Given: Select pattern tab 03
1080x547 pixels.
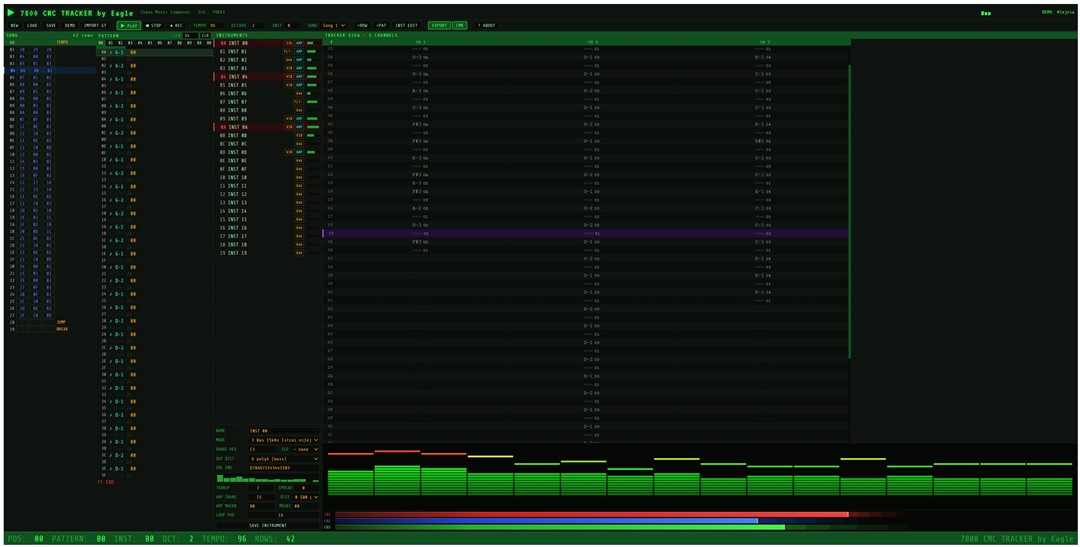Looking at the screenshot, I should [x=129, y=43].
